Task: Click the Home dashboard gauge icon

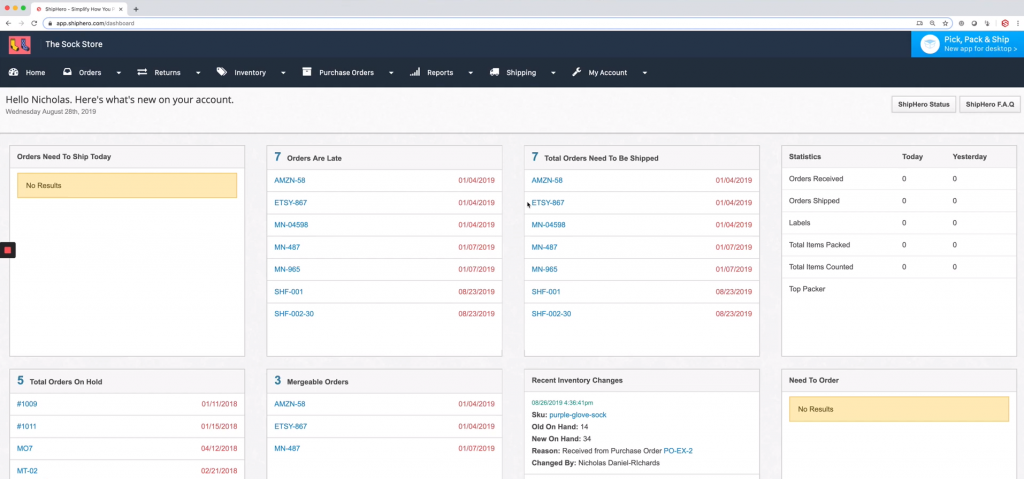Action: point(13,73)
